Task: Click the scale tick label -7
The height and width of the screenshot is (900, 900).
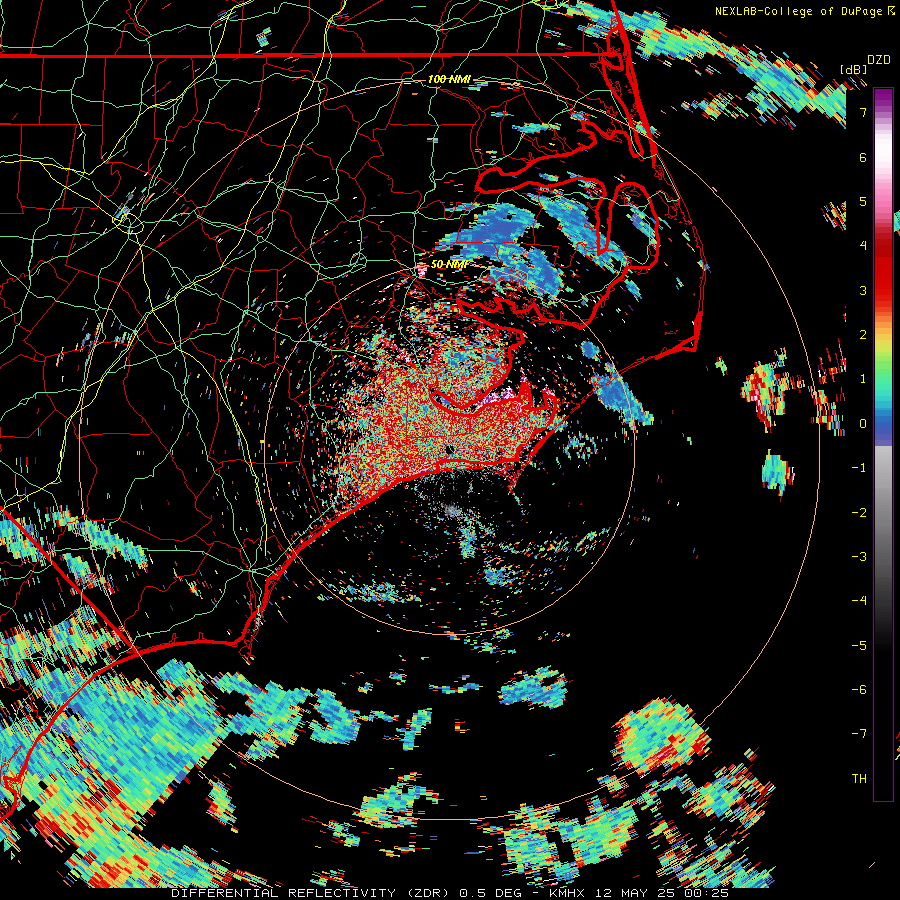Action: [859, 734]
